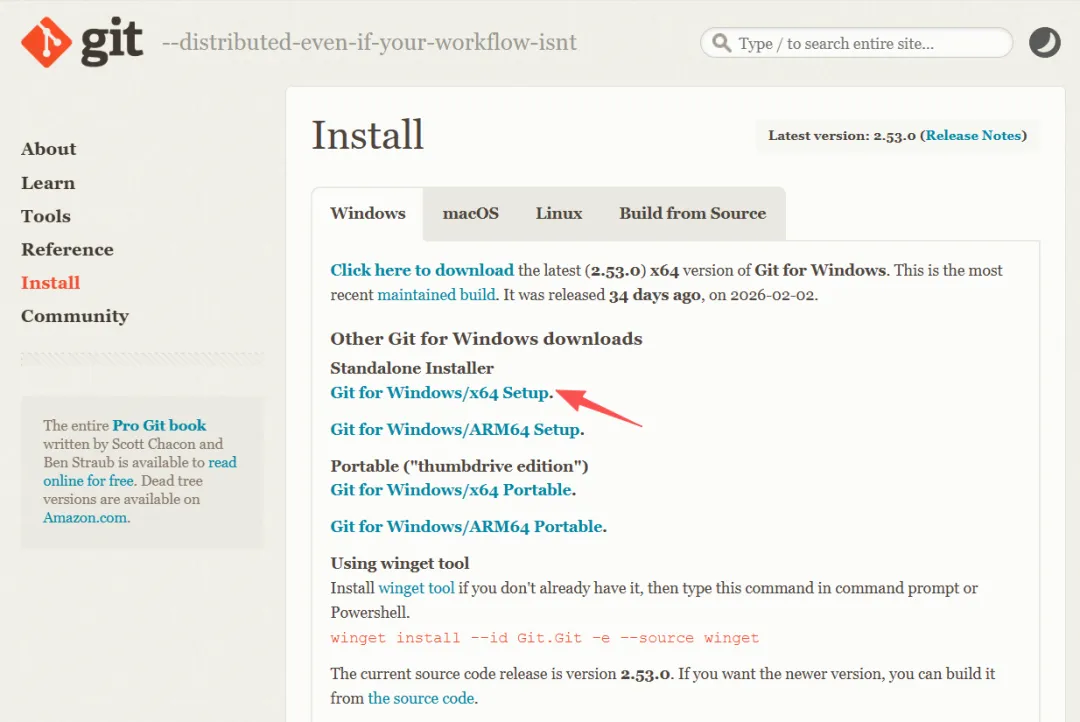Click the 'read online for free' link
Image resolution: width=1080 pixels, height=722 pixels.
coord(140,471)
